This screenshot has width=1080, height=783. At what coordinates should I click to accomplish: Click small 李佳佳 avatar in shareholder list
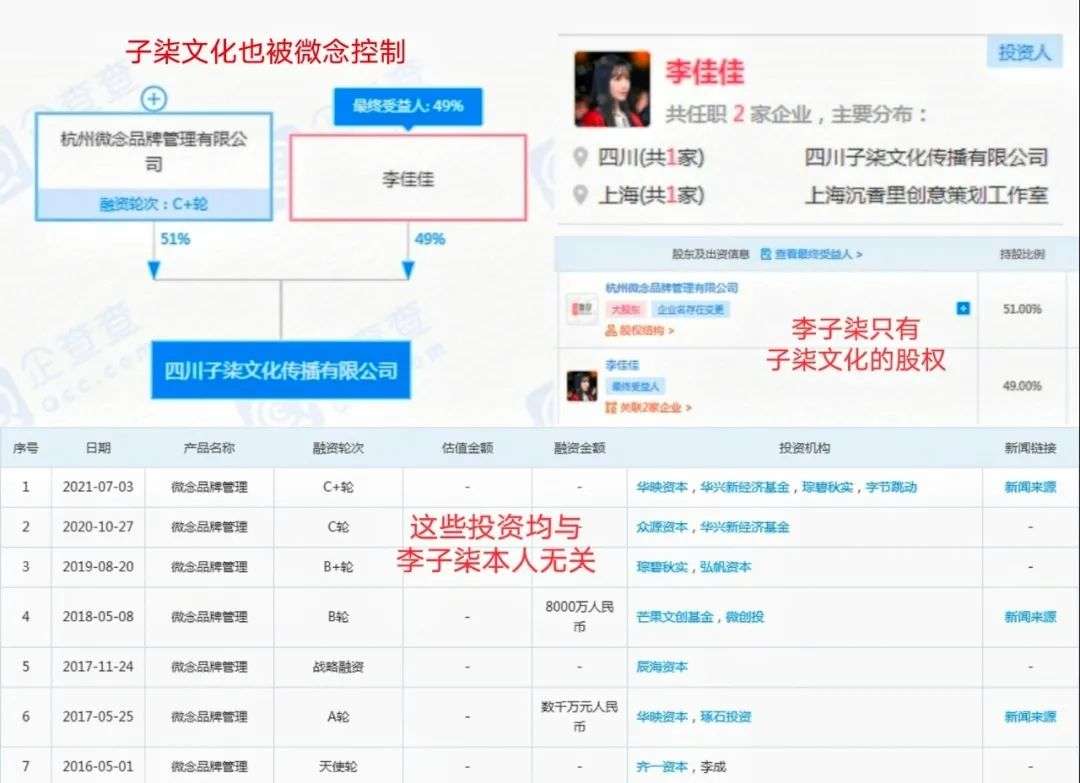(581, 386)
